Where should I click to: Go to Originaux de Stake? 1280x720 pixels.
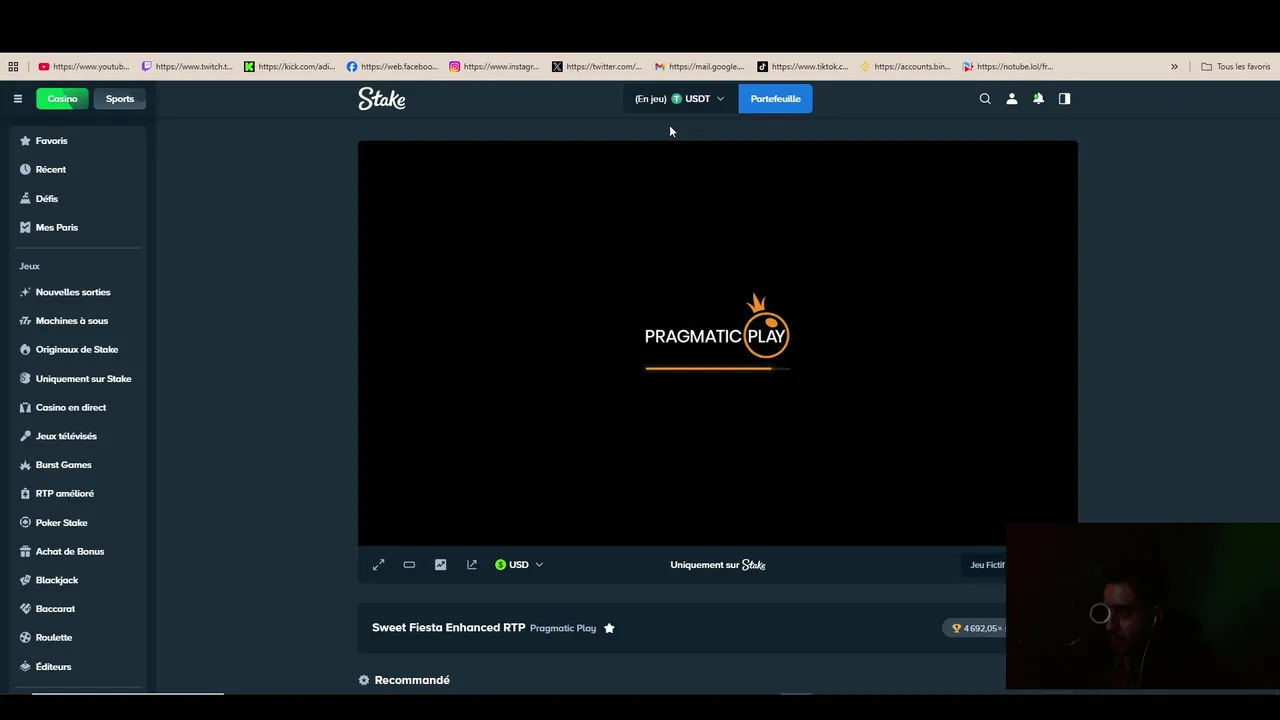point(78,350)
